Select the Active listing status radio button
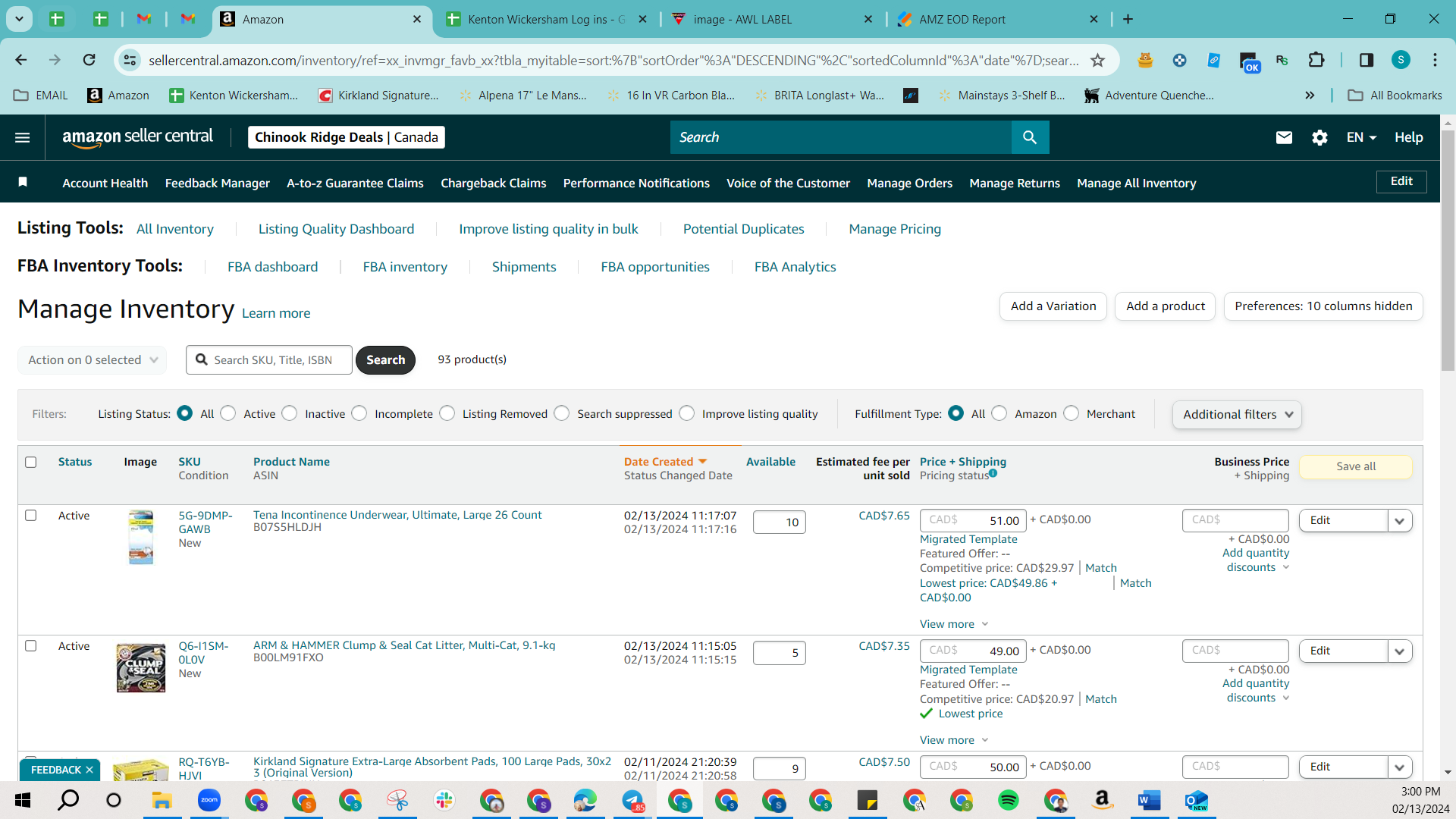The image size is (1456, 819). tap(228, 413)
